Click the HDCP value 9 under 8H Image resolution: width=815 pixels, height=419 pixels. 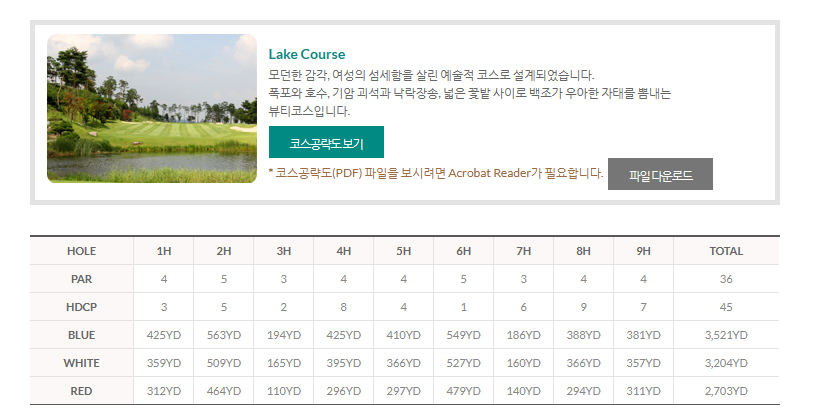pyautogui.click(x=583, y=307)
